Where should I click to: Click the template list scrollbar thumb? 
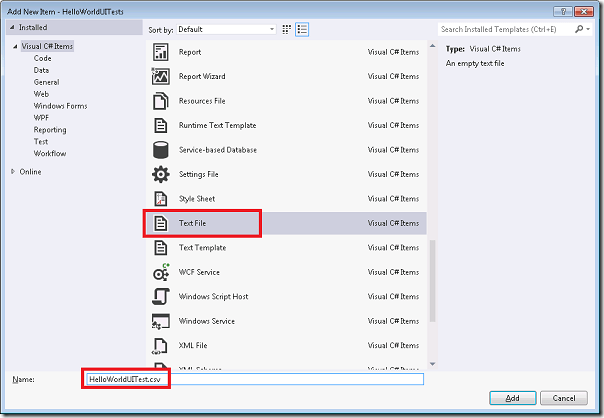point(433,281)
